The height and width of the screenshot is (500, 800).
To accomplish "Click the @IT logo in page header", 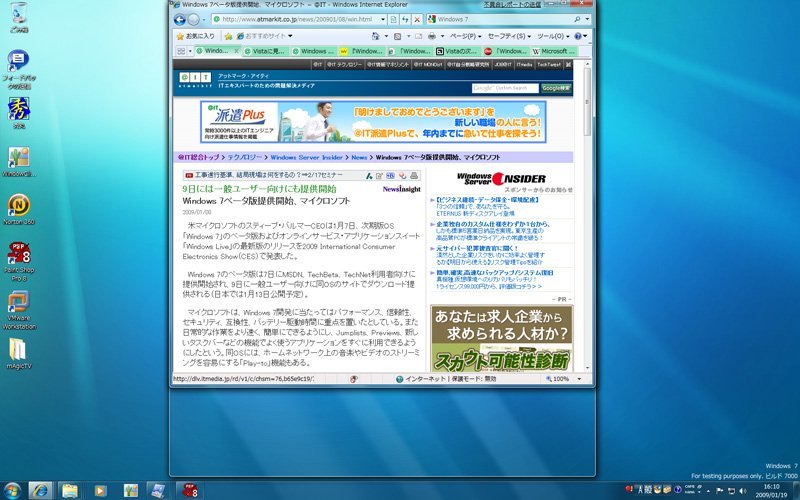I will [x=195, y=79].
